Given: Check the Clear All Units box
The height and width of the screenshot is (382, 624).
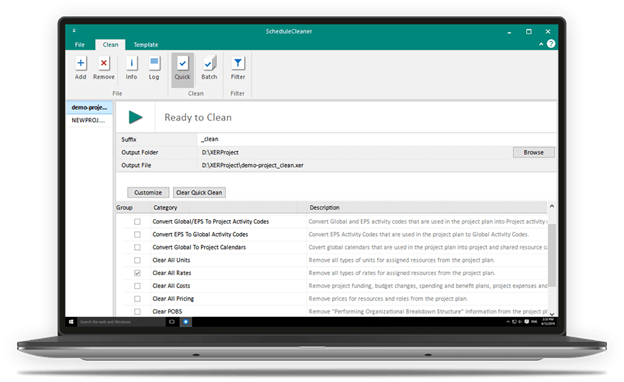Looking at the screenshot, I should (137, 260).
